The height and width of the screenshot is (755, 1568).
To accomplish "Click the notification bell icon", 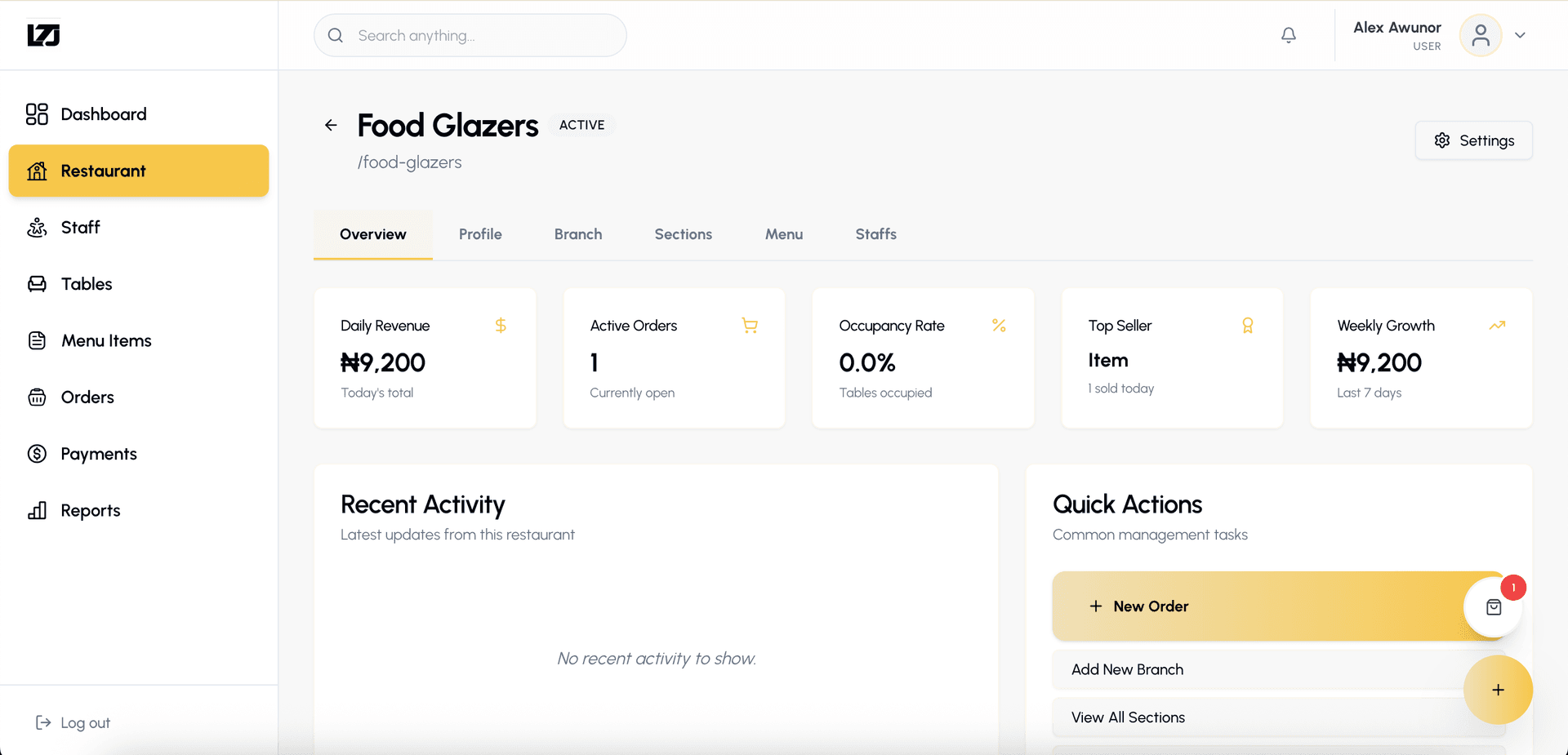I will [x=1288, y=35].
